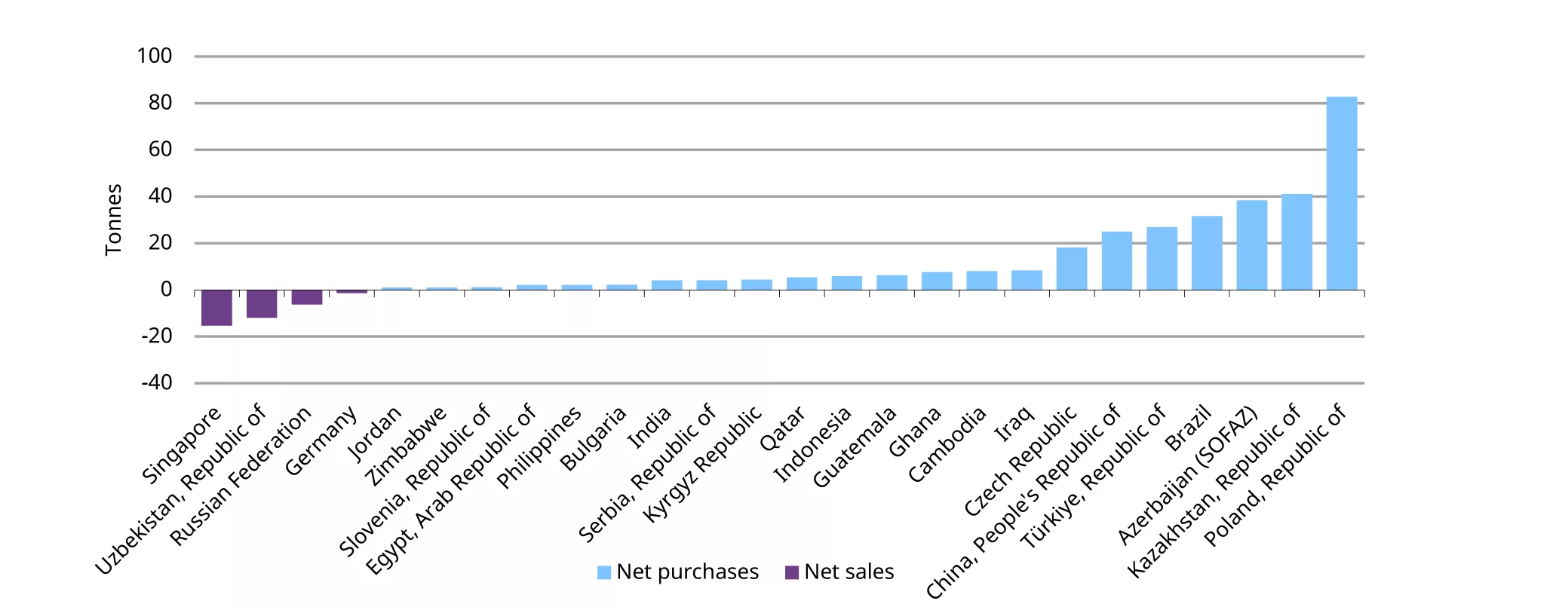Click the China bar
Viewport: 1546px width, 612px height.
1116,261
